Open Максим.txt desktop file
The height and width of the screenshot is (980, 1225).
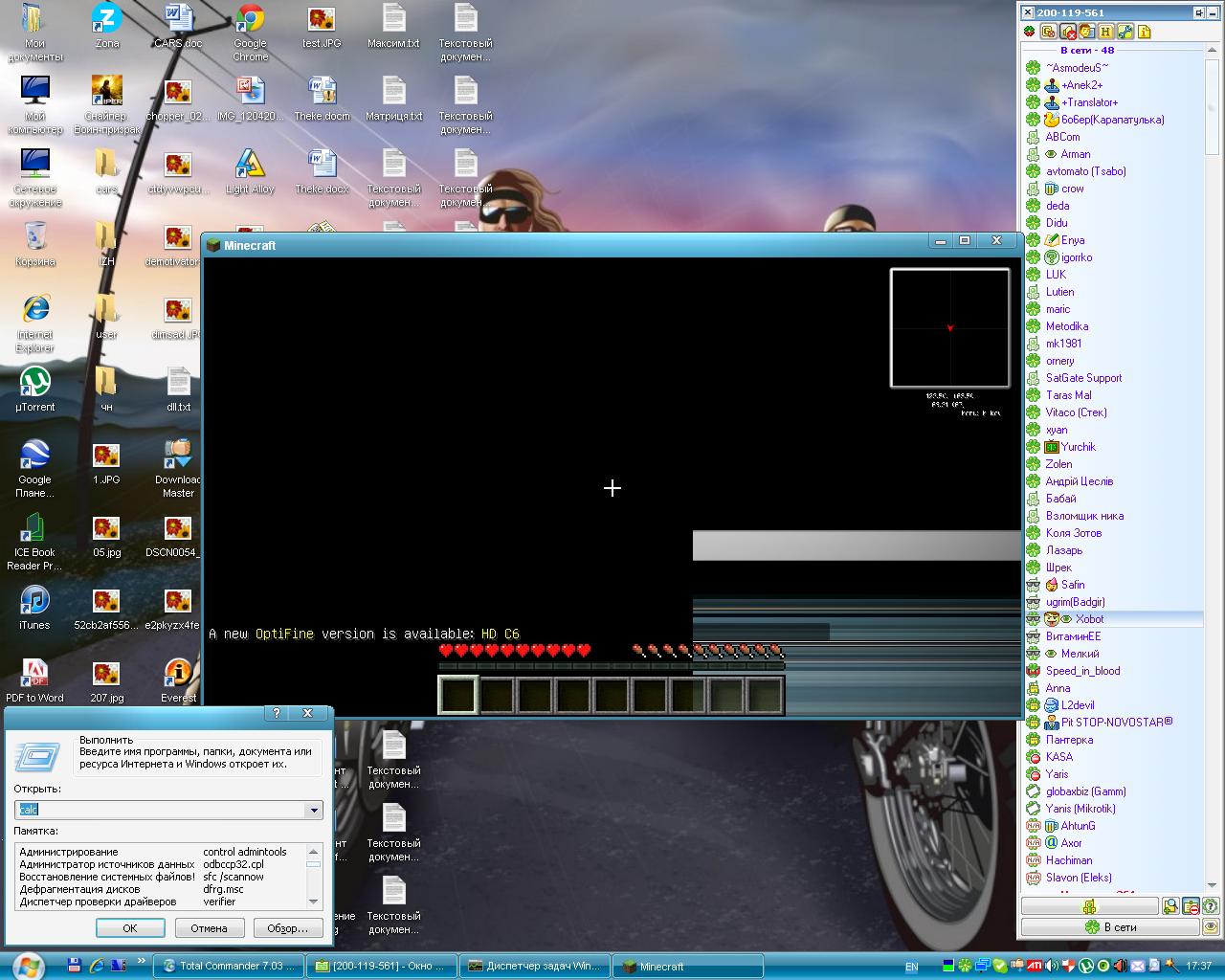point(393,26)
